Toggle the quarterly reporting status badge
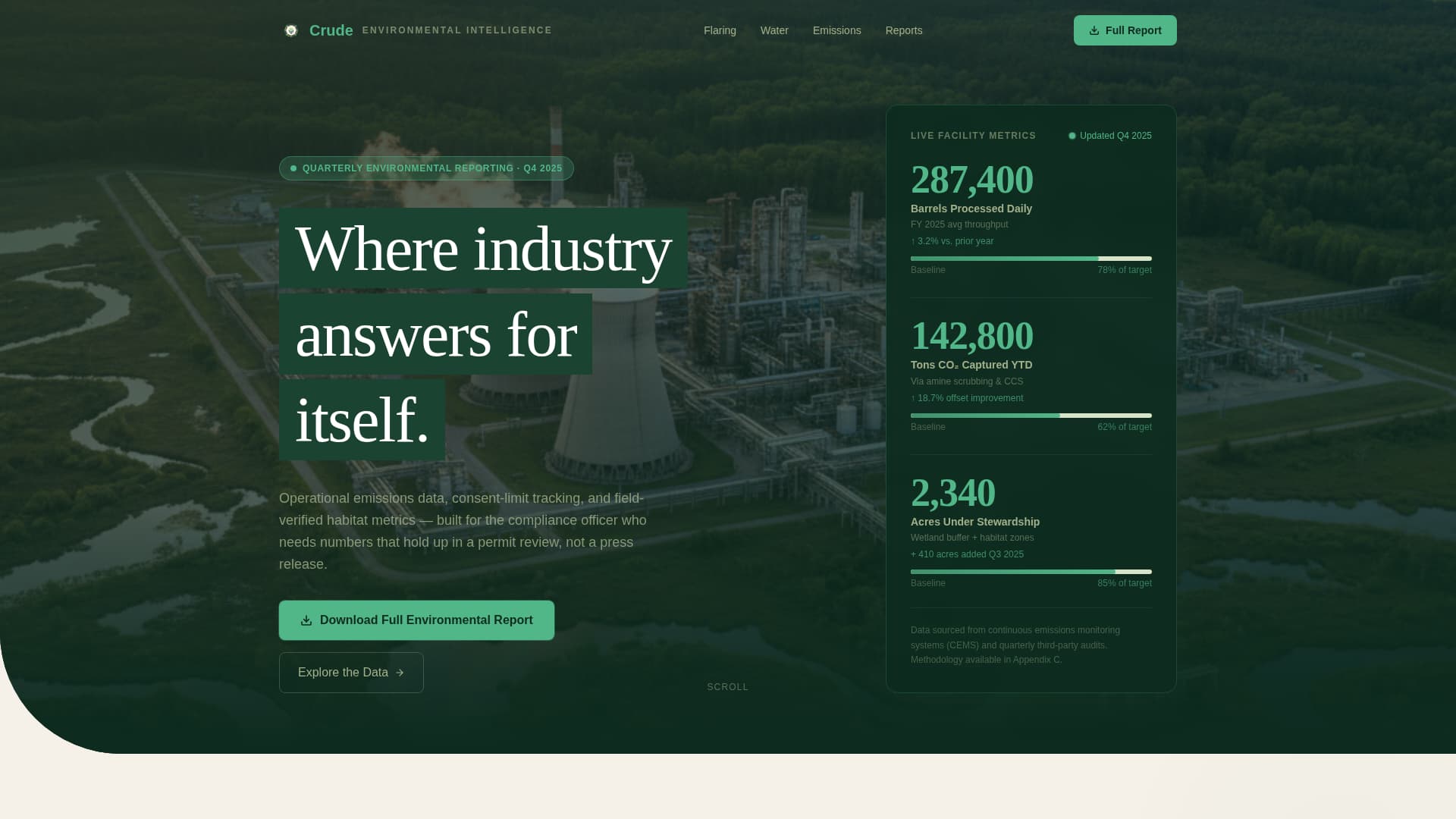Image resolution: width=1456 pixels, height=819 pixels. point(426,168)
